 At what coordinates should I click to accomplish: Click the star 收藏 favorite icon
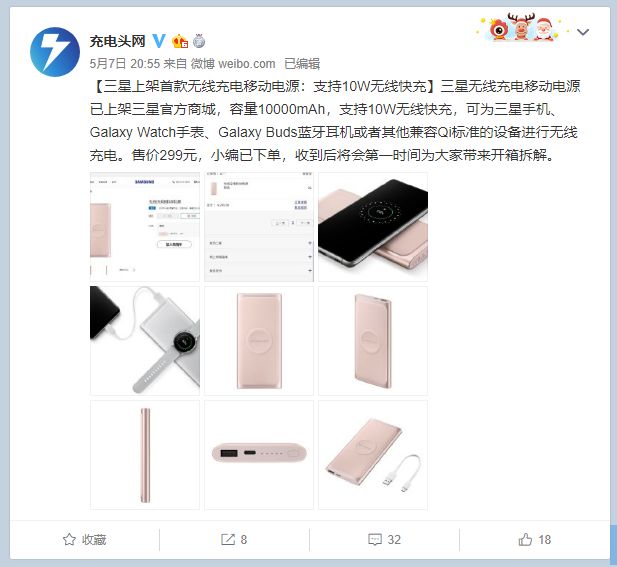[x=69, y=539]
